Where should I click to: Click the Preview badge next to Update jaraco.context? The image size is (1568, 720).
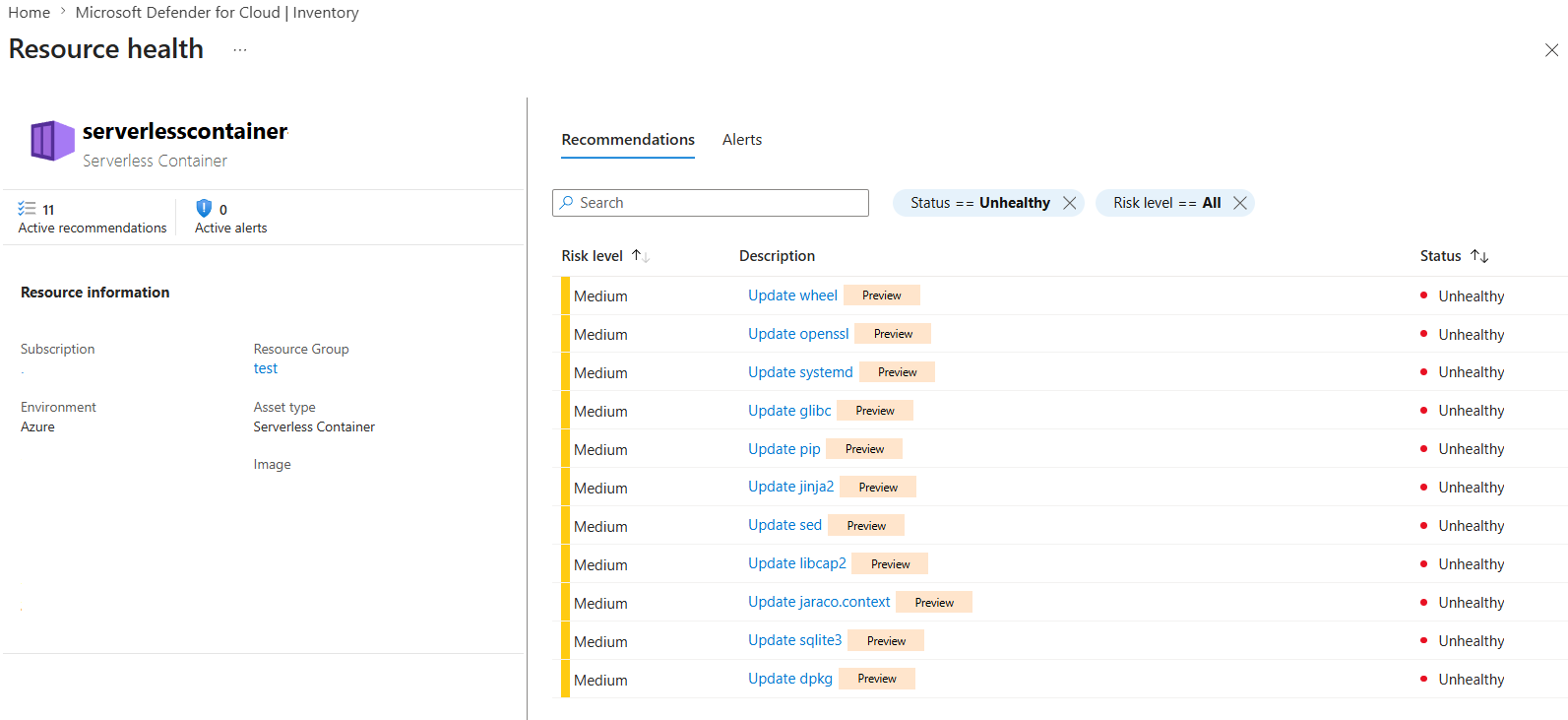(934, 603)
